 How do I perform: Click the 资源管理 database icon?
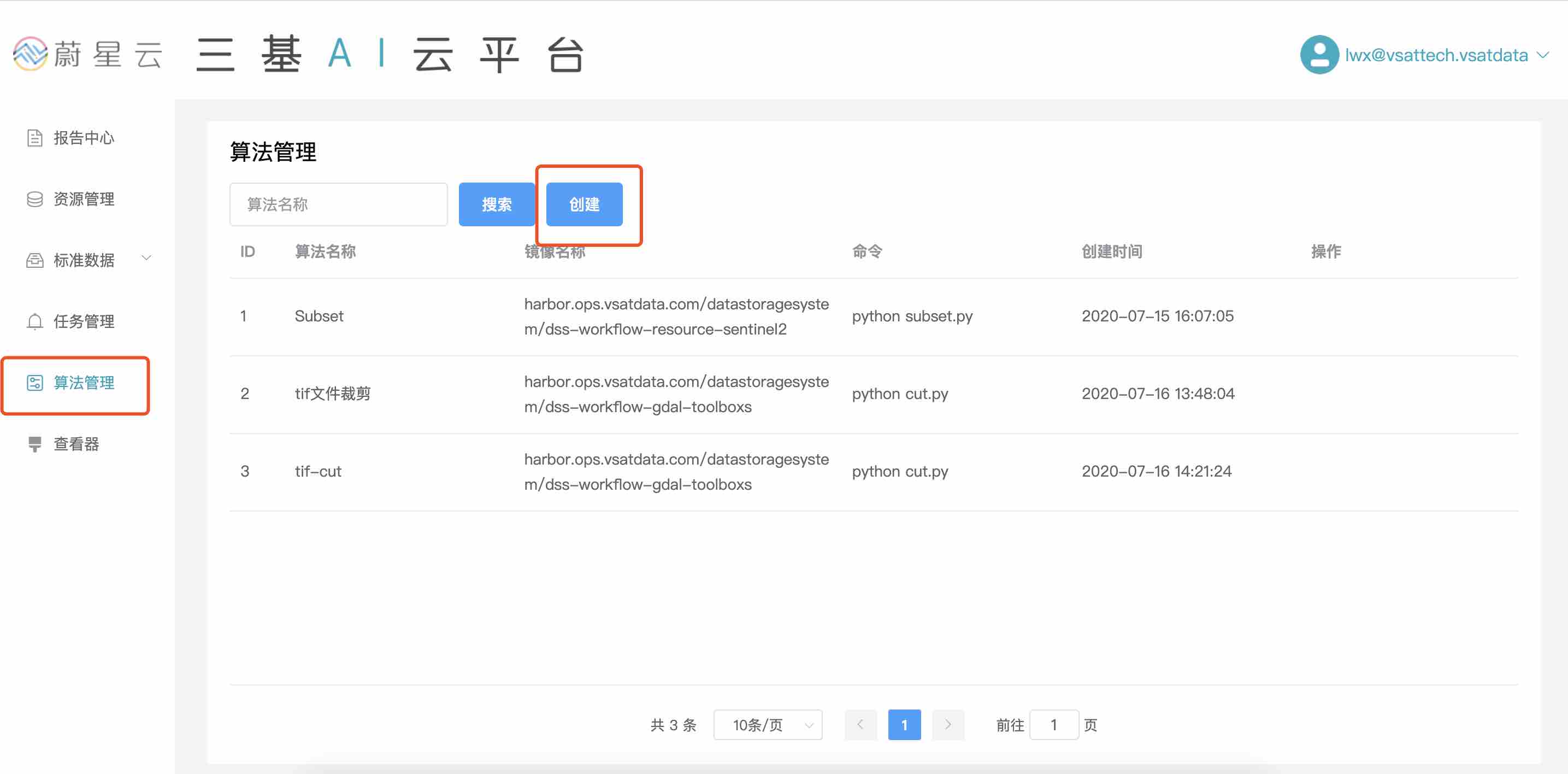[35, 199]
